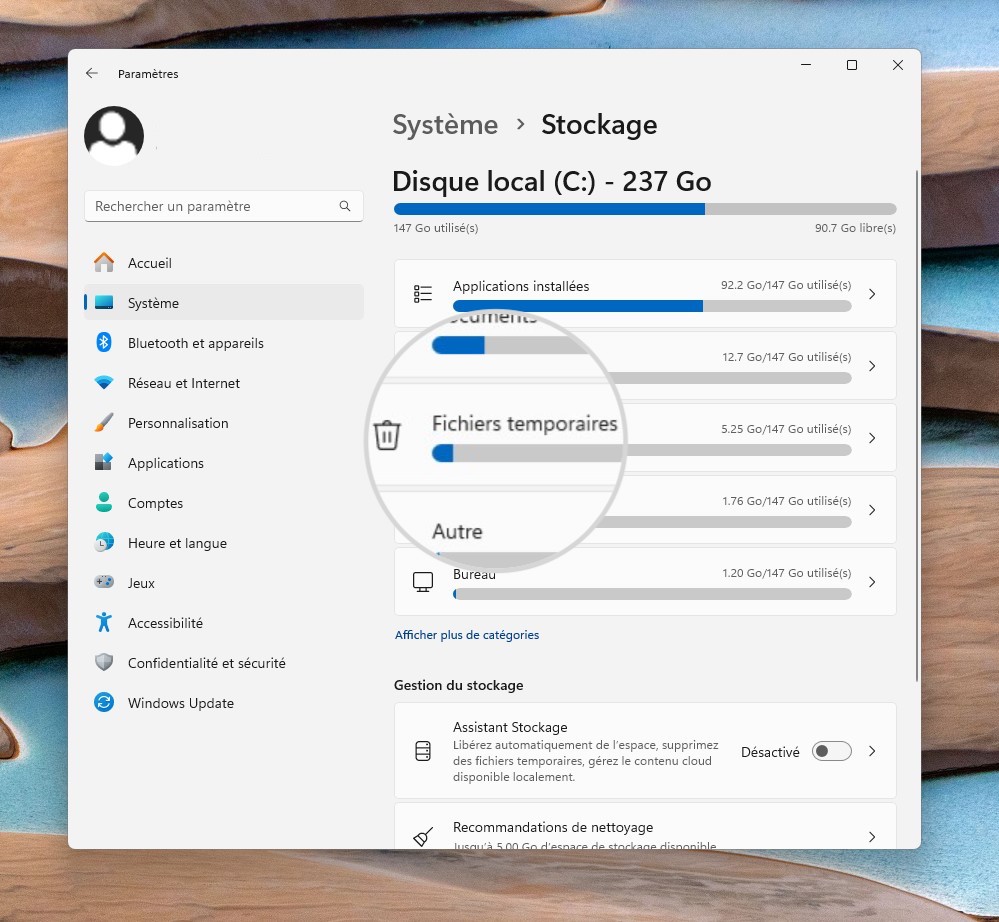Viewport: 999px width, 922px height.
Task: Click the Recommandations de nettoyage broom icon
Action: click(x=422, y=836)
